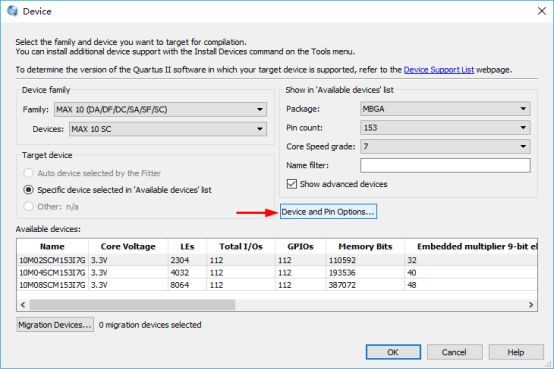Click the Cancel button

454,352
